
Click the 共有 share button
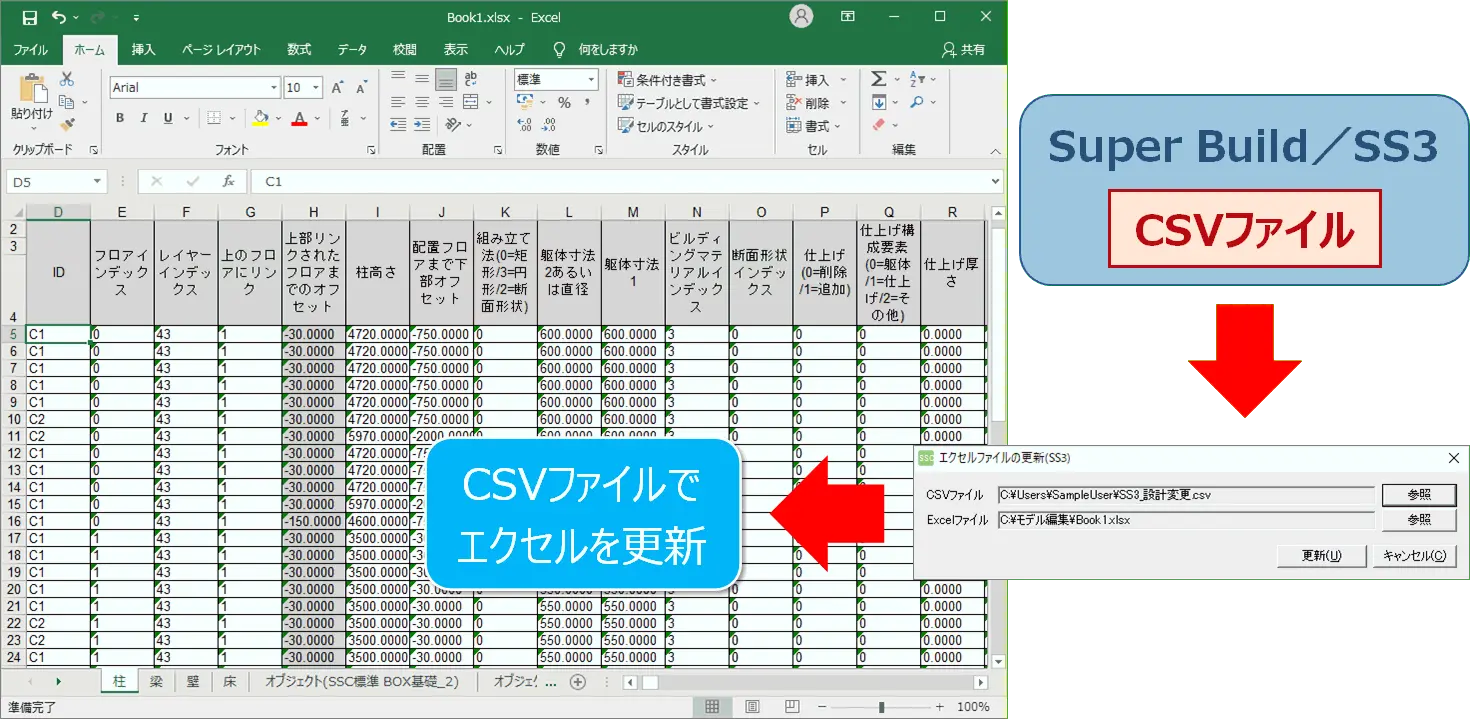964,50
